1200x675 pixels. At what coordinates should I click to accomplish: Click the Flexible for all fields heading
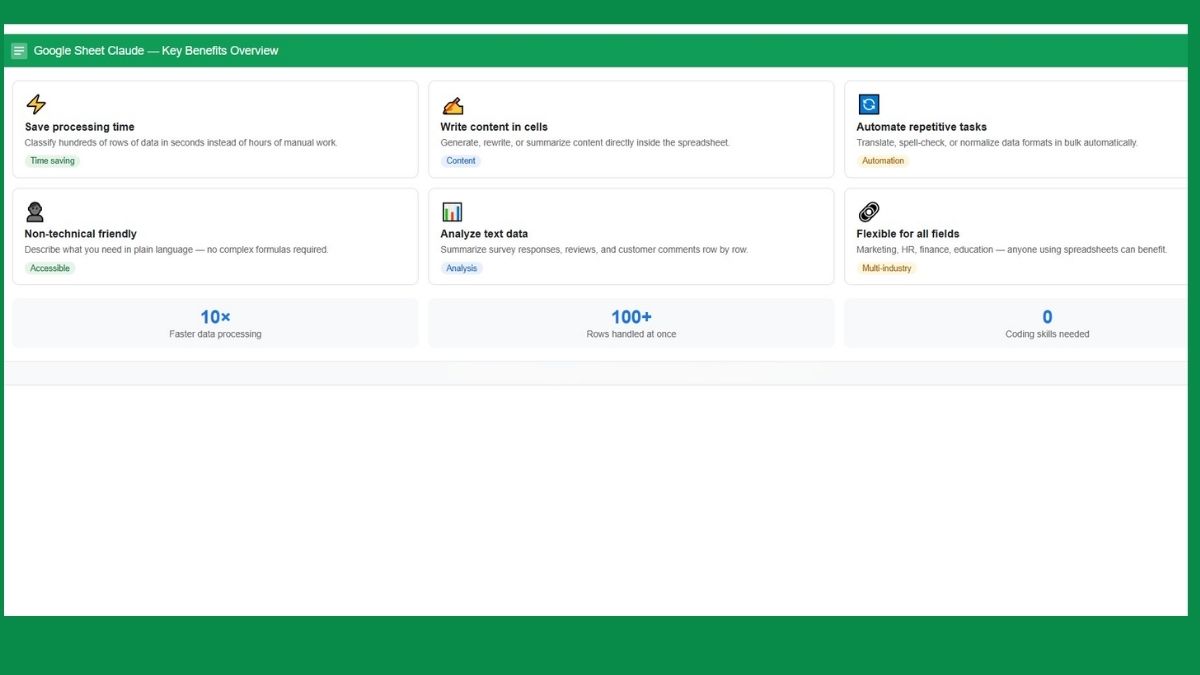(x=908, y=234)
